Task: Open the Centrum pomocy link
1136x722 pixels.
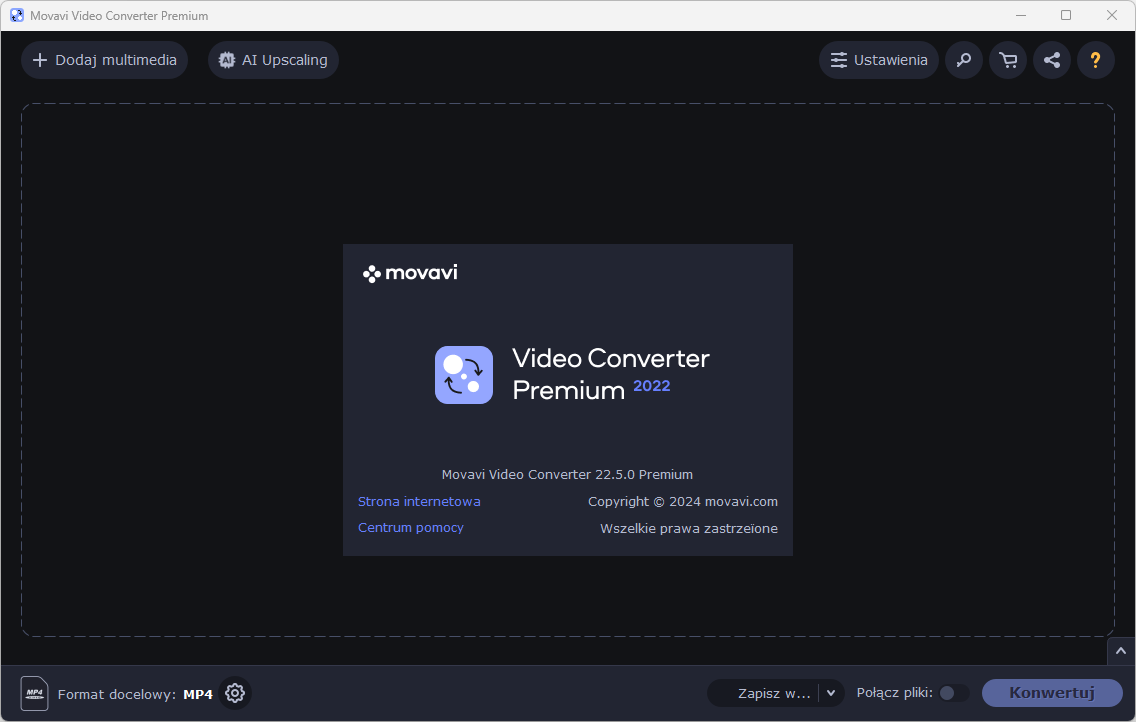Action: [411, 528]
